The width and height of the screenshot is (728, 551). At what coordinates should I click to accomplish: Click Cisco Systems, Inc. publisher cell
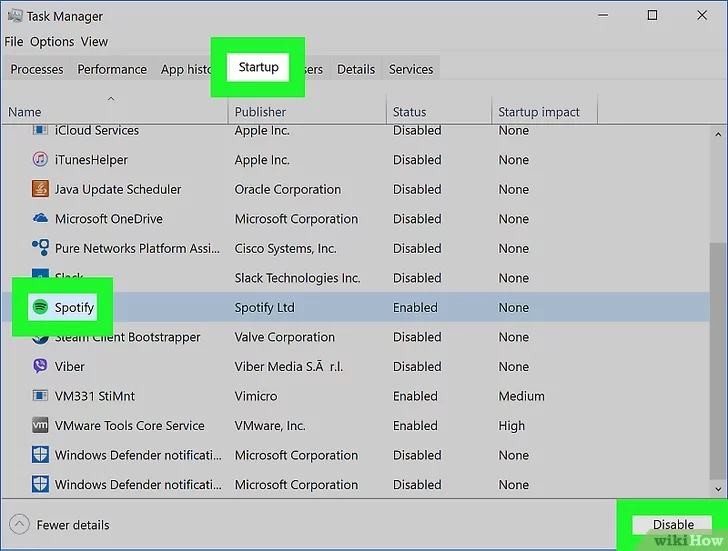[x=285, y=249]
